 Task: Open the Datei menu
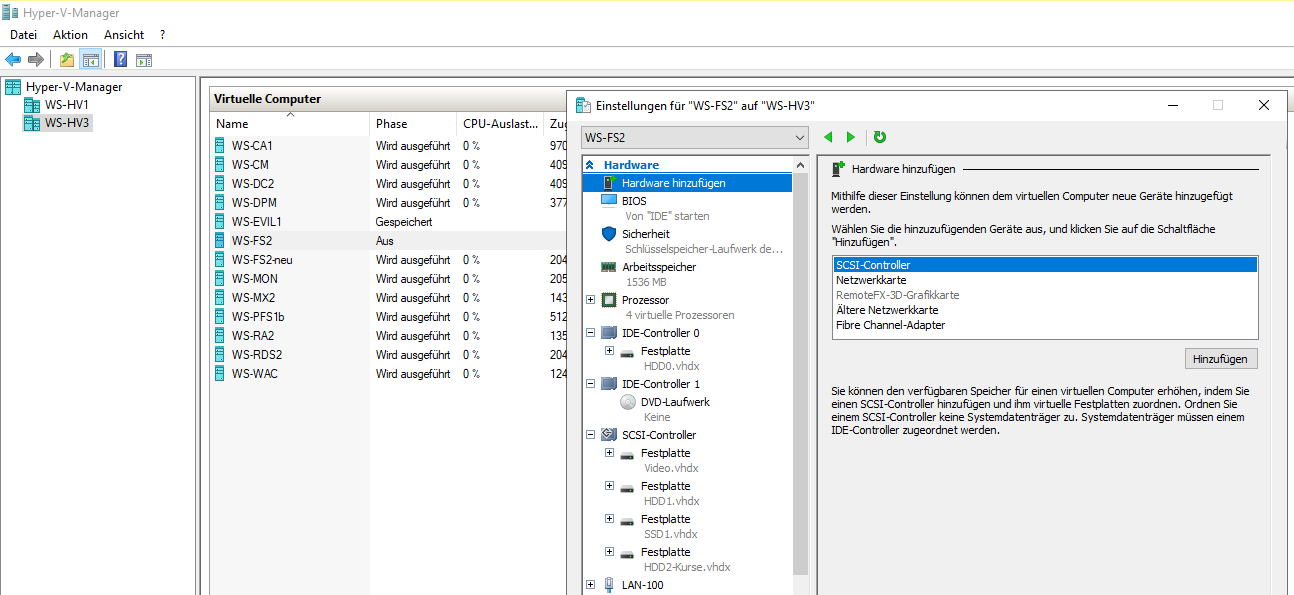(x=23, y=35)
